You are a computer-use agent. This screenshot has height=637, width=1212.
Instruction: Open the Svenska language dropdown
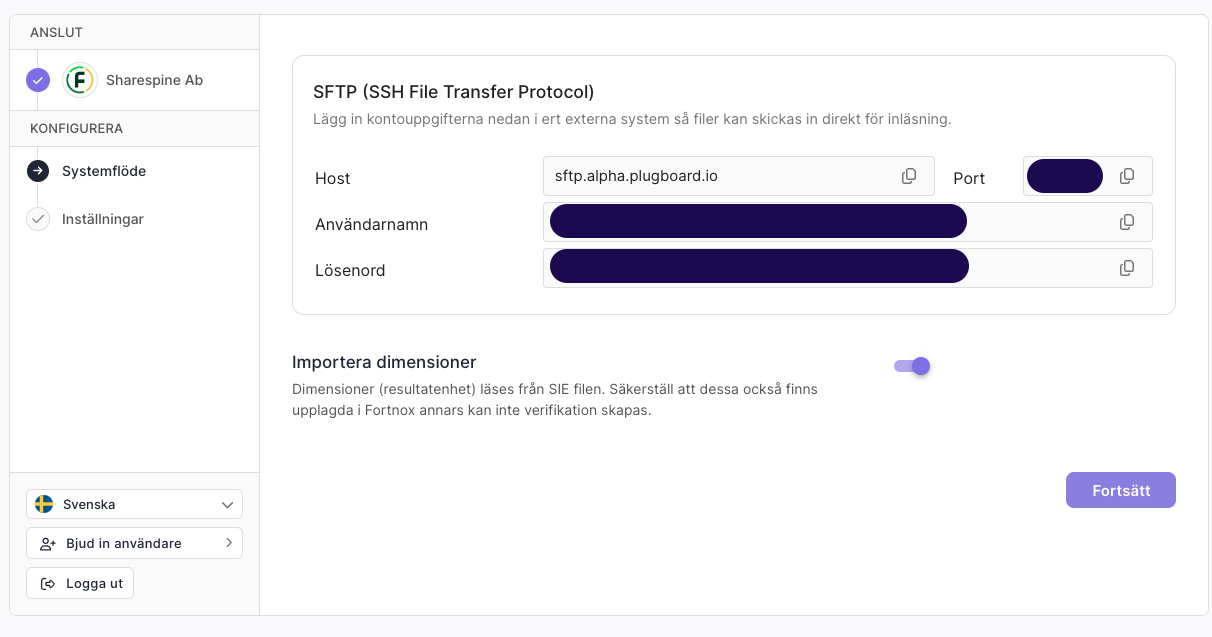click(x=134, y=504)
